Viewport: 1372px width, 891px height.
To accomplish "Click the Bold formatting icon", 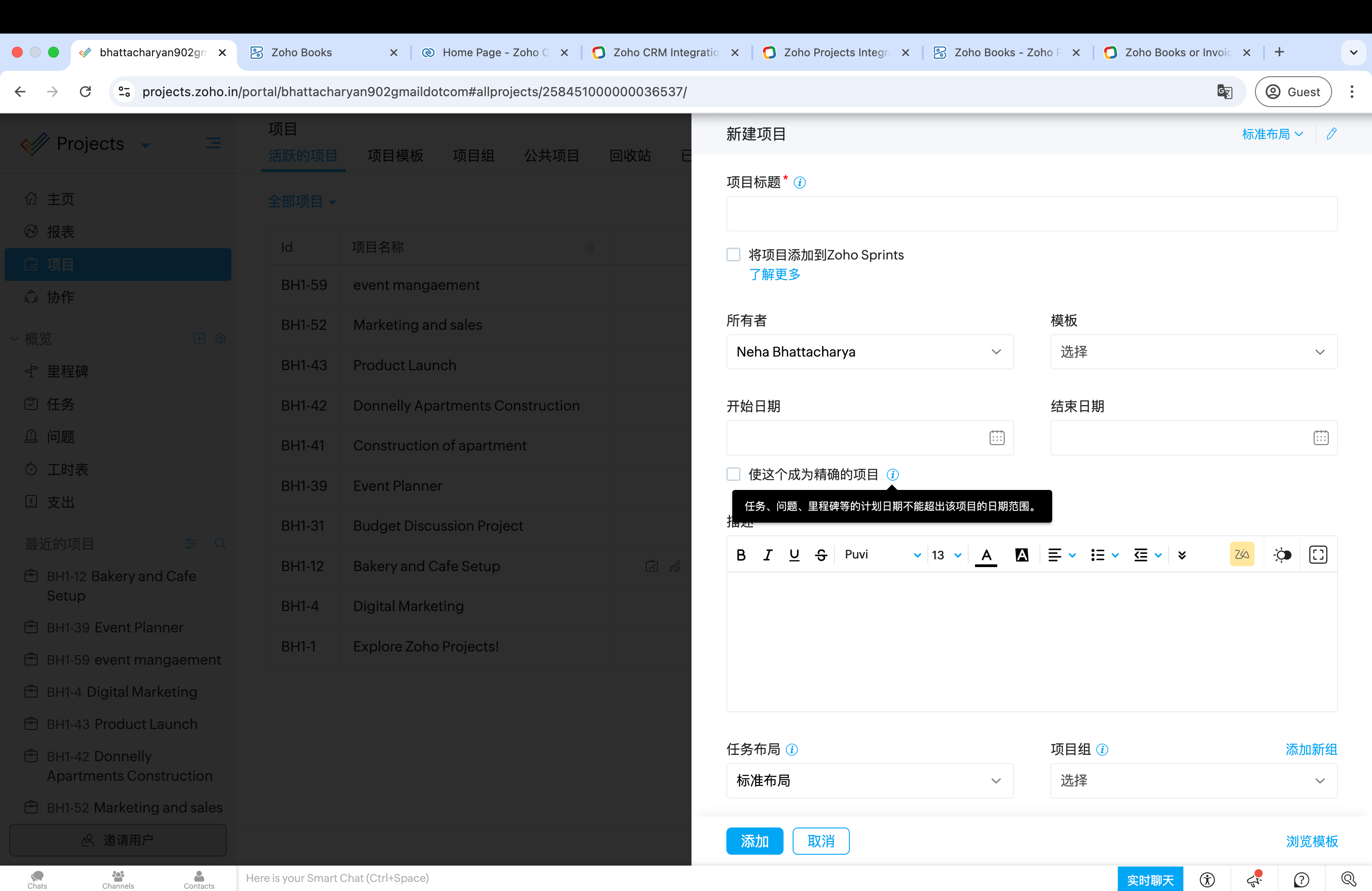I will (x=741, y=554).
